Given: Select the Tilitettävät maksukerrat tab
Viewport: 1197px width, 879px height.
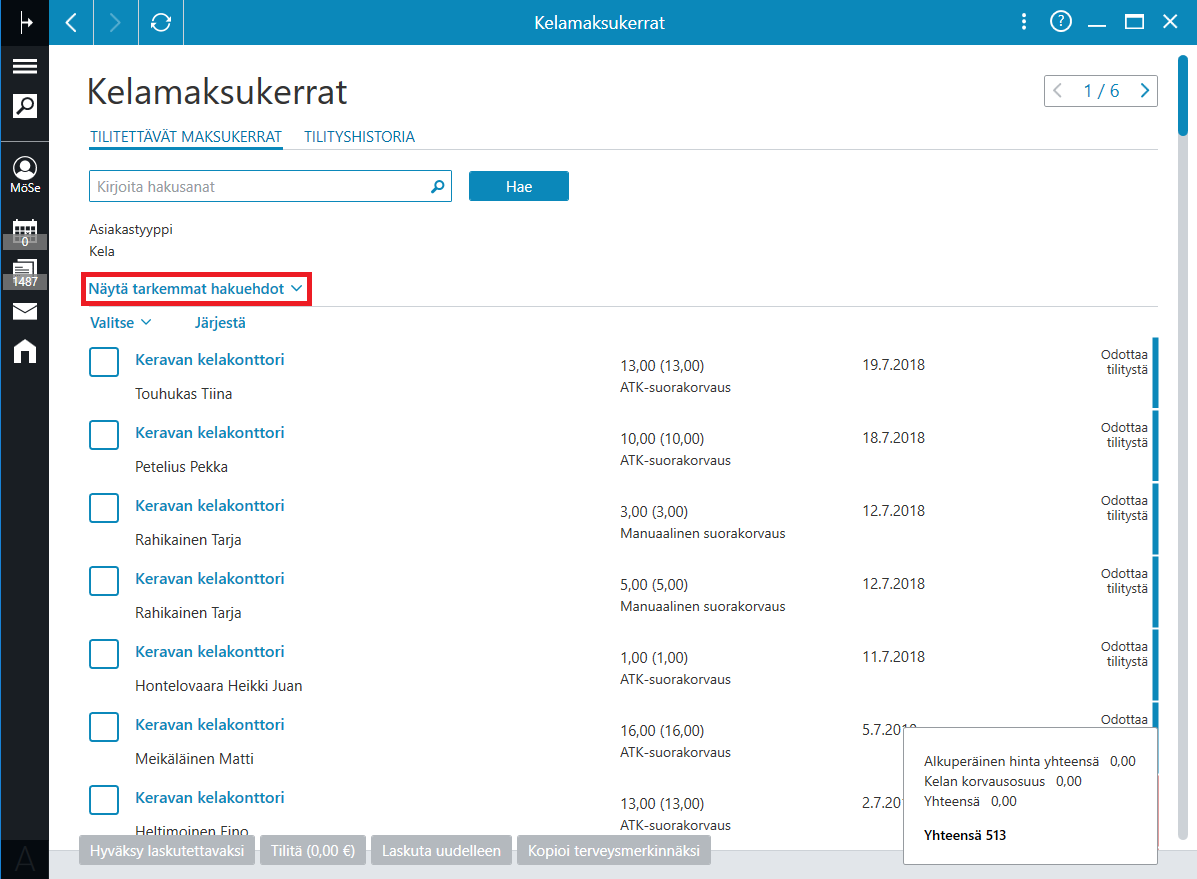Looking at the screenshot, I should pos(186,137).
